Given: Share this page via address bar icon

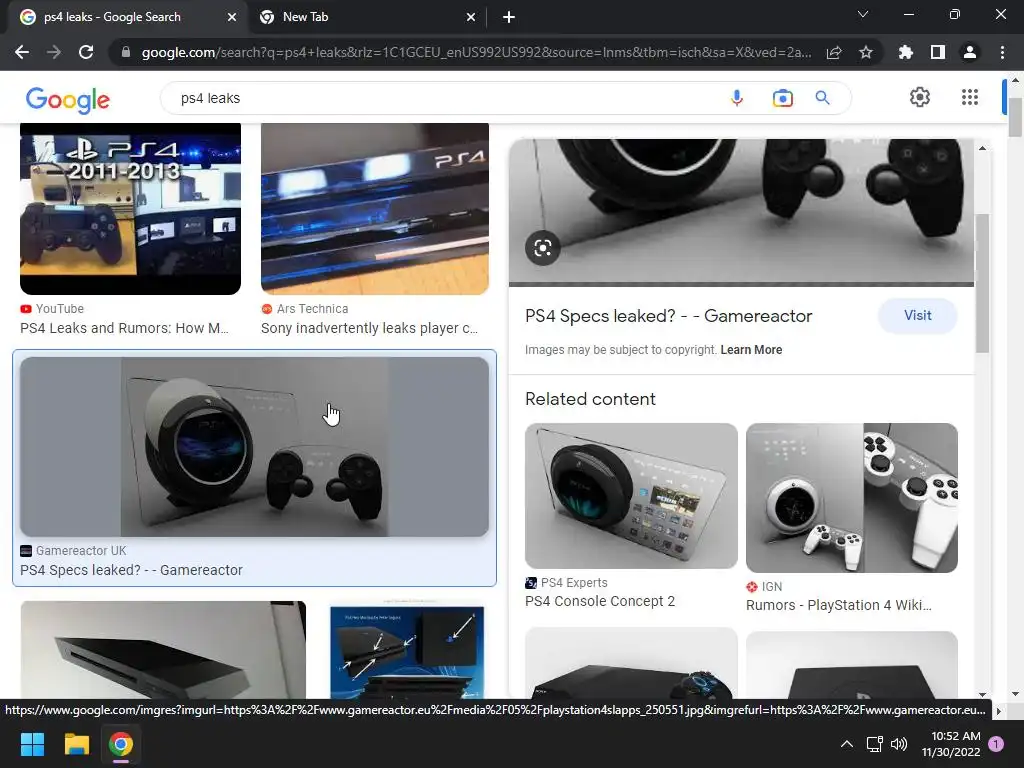Looking at the screenshot, I should tap(834, 52).
